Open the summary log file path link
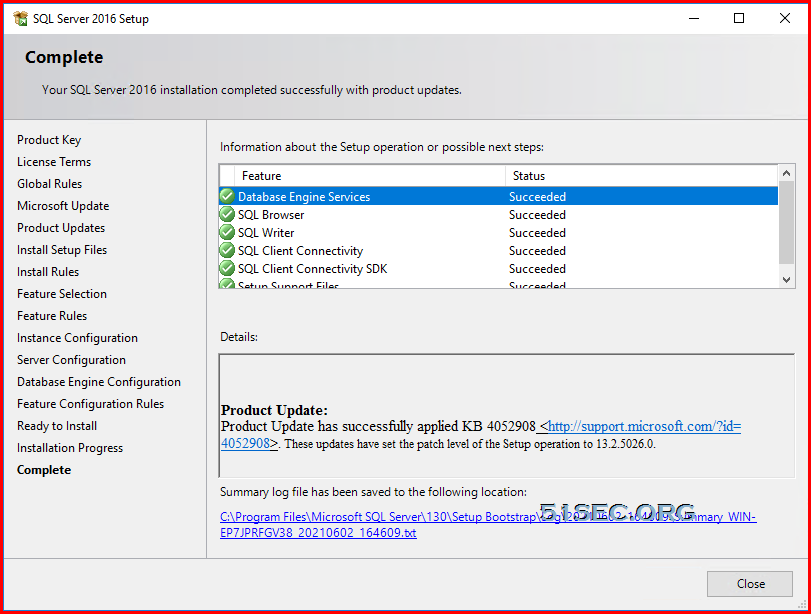 pyautogui.click(x=488, y=525)
